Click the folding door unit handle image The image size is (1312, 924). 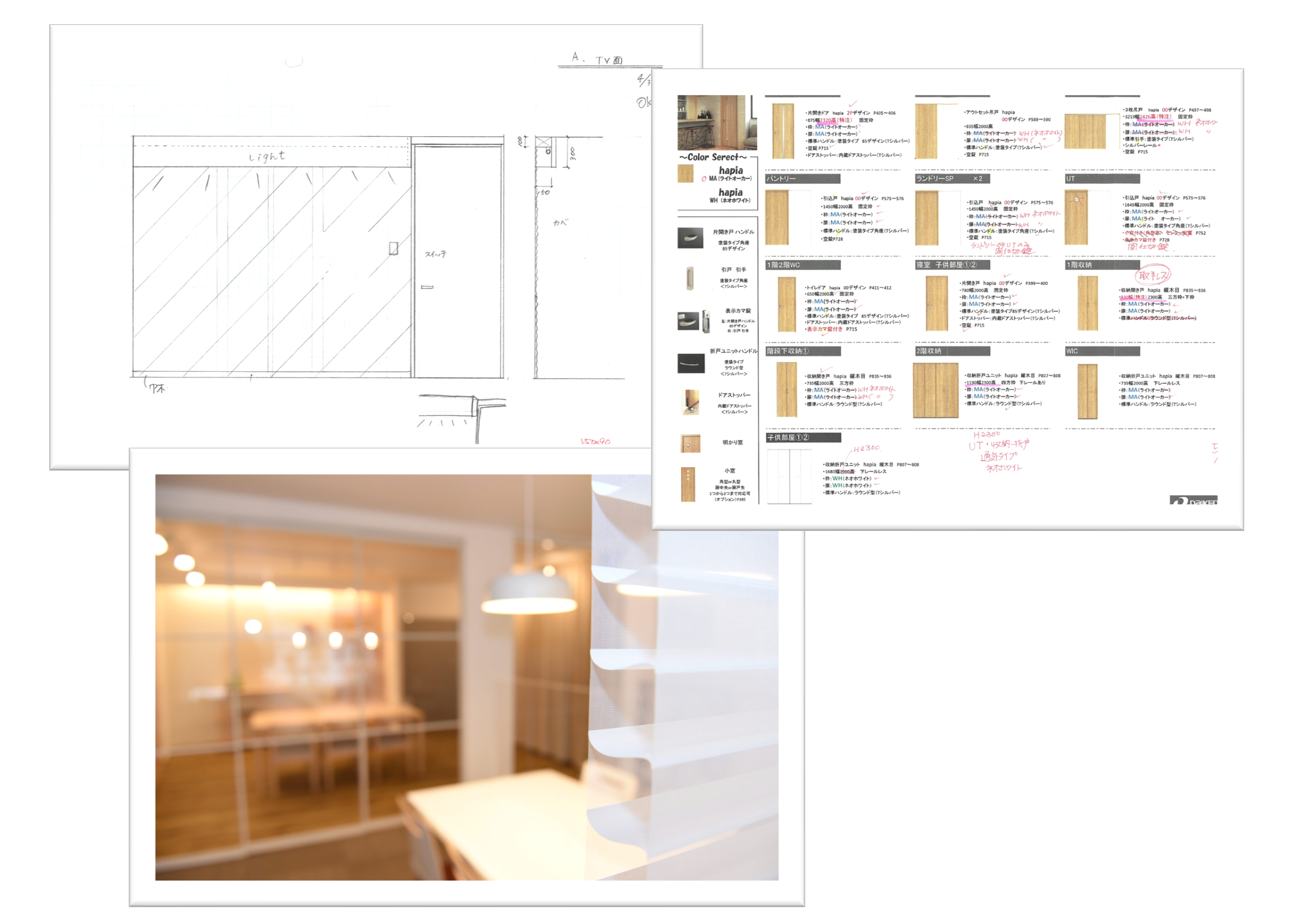pyautogui.click(x=690, y=363)
